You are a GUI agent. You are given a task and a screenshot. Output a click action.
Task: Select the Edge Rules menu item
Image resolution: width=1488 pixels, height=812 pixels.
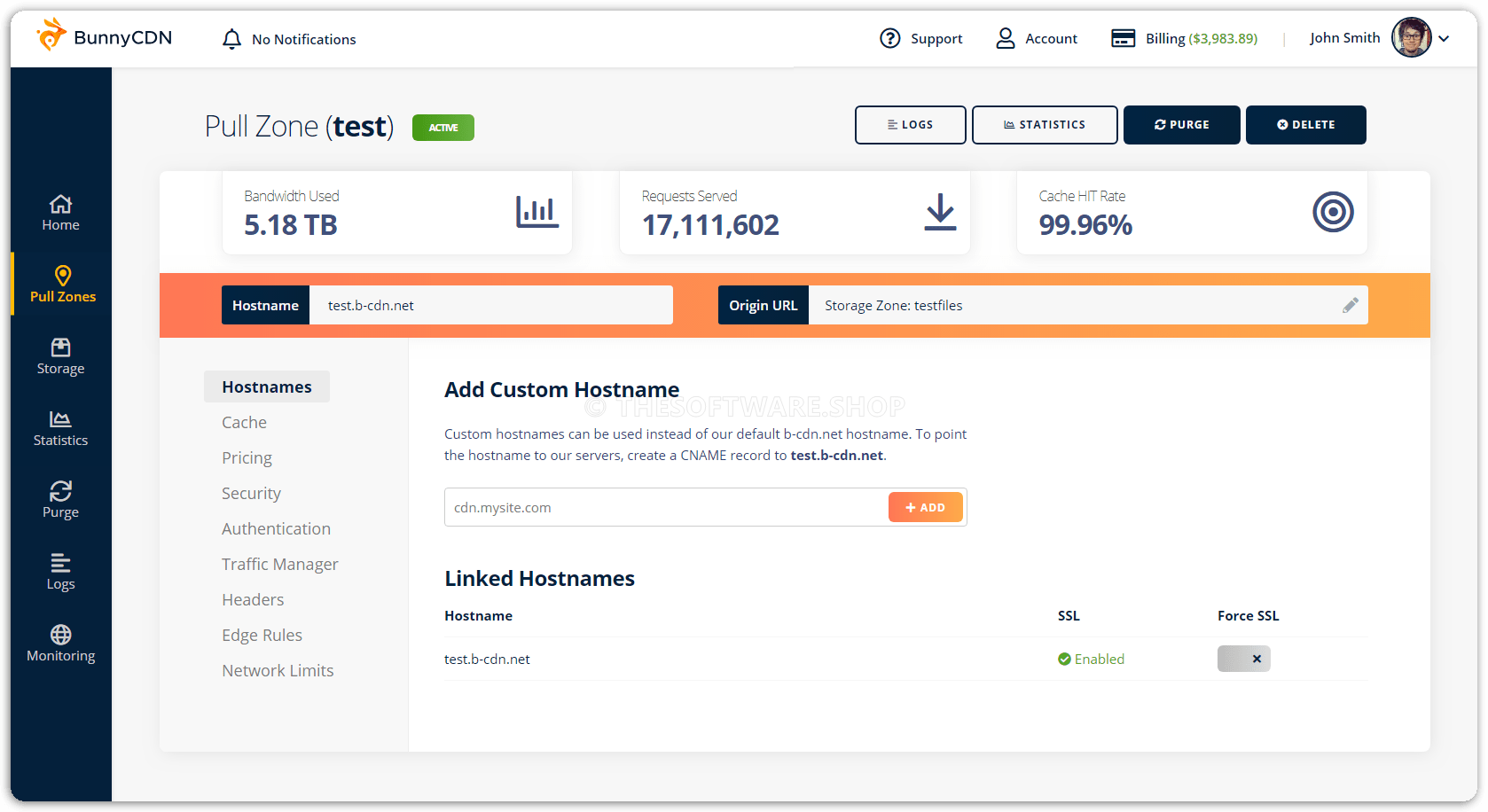pos(262,636)
